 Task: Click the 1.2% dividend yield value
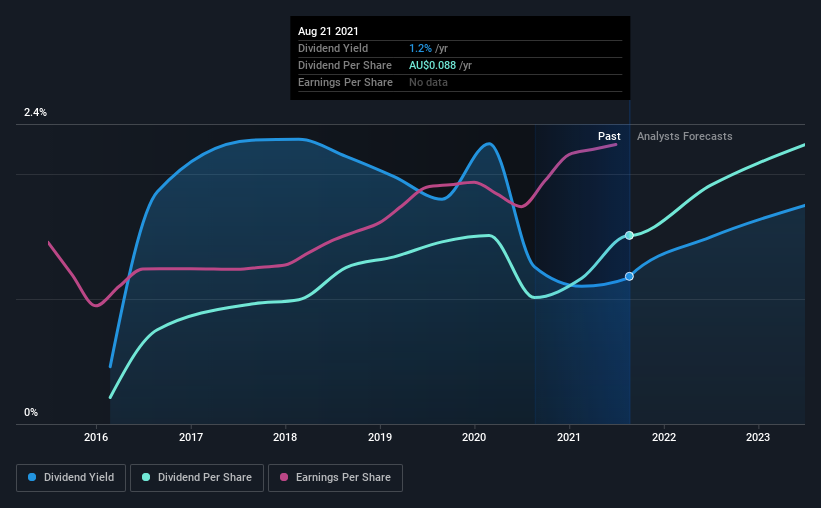(420, 48)
